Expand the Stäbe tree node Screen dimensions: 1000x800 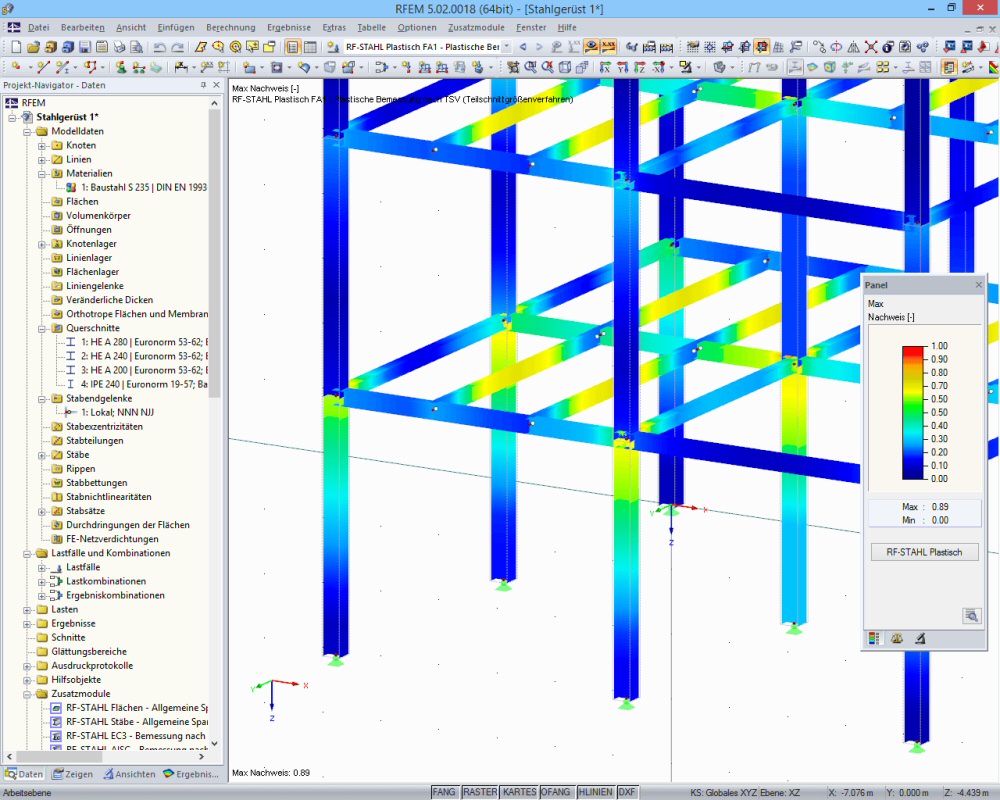coord(42,455)
